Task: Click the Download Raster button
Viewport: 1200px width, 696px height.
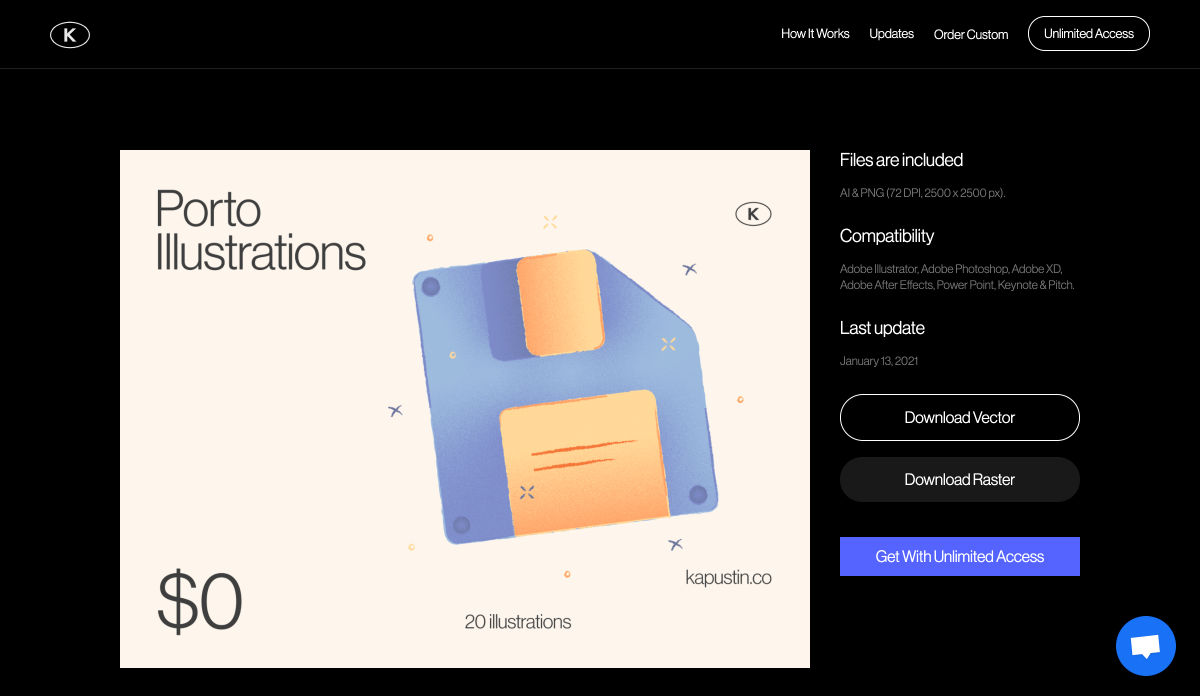Action: 959,480
